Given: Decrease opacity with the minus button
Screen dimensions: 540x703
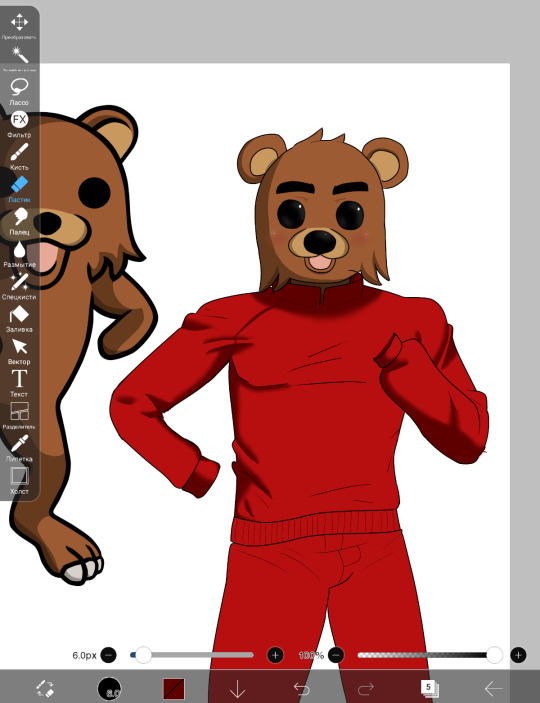Looking at the screenshot, I should [336, 655].
